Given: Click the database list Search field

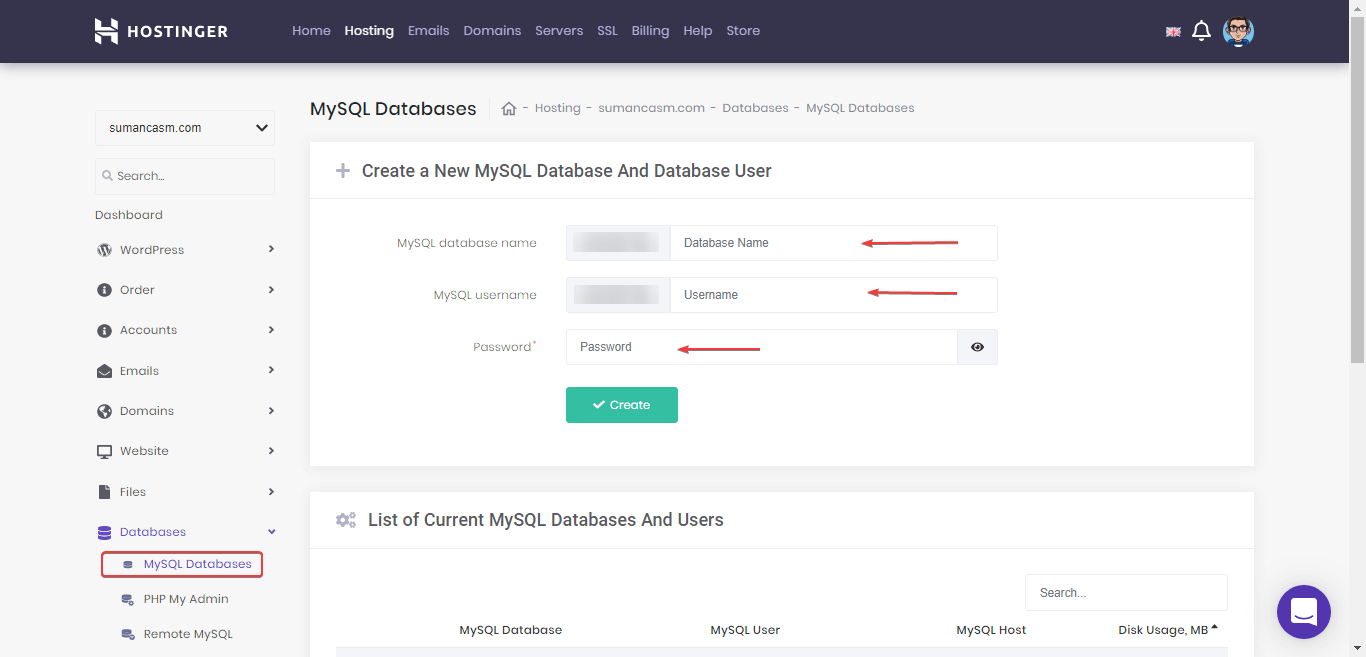Looking at the screenshot, I should (x=1126, y=593).
